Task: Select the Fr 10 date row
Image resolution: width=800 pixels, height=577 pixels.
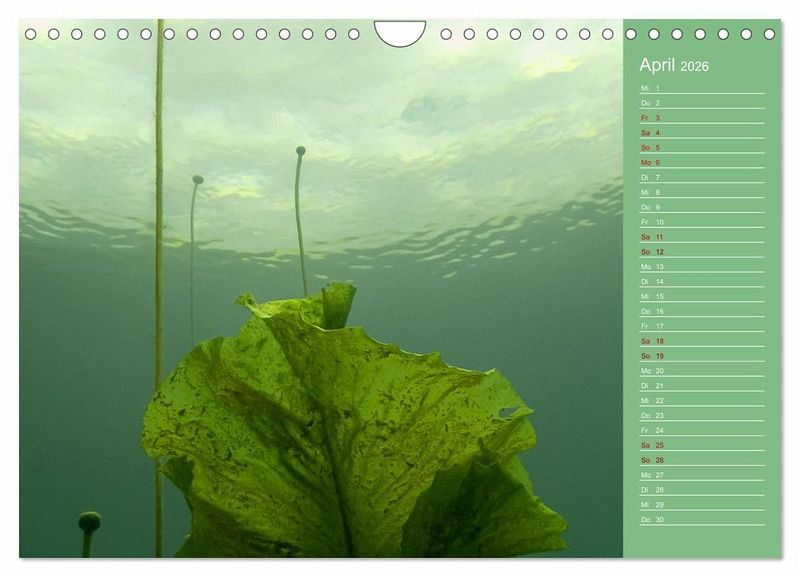Action: pyautogui.click(x=702, y=222)
